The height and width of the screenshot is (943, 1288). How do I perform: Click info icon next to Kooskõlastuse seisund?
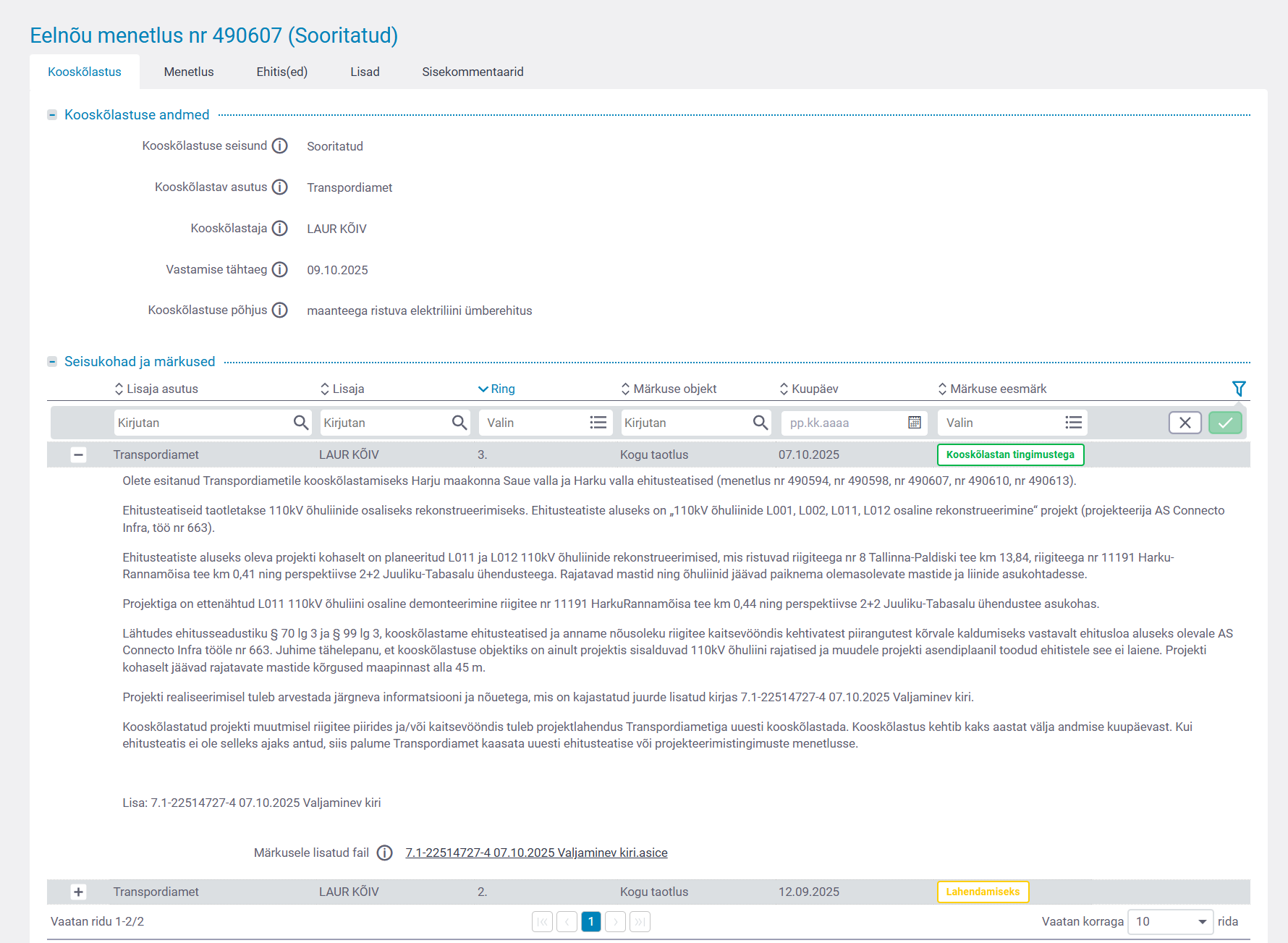tap(279, 146)
